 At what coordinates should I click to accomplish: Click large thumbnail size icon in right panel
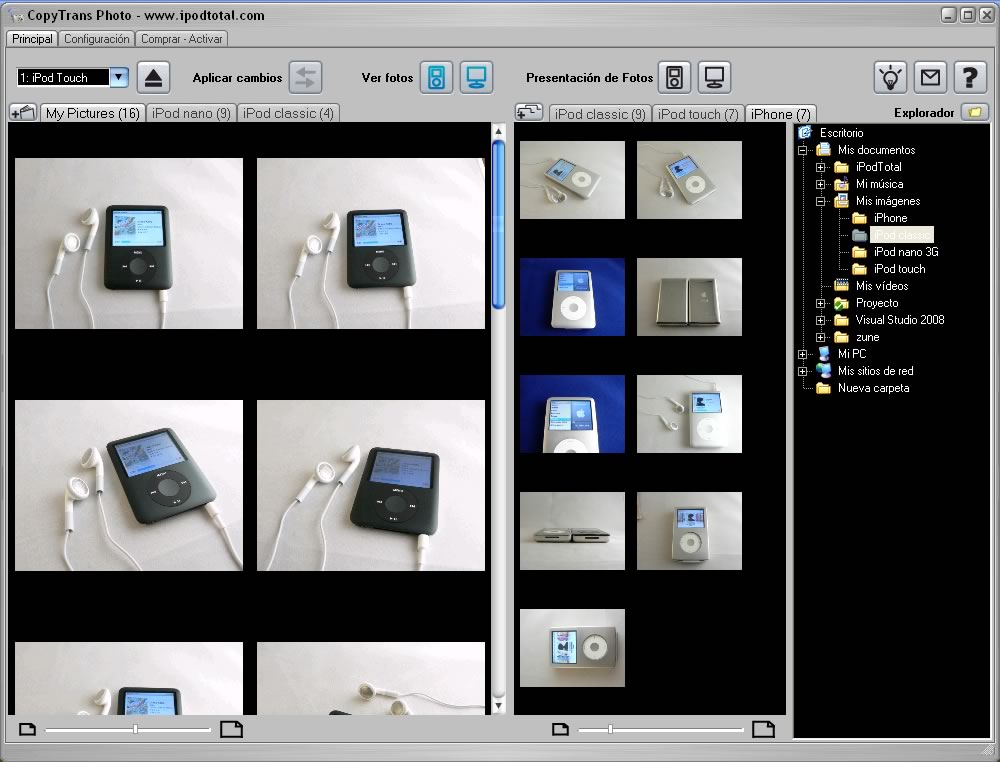pos(763,729)
